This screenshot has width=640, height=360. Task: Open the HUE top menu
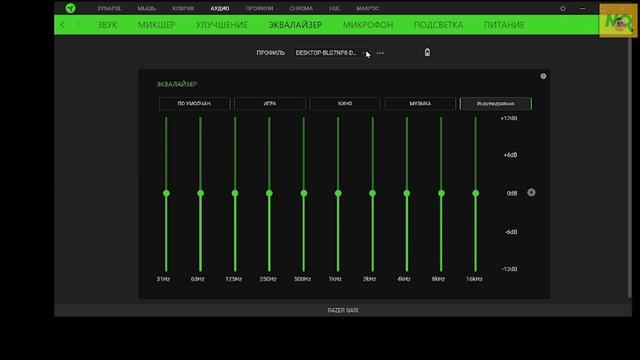(x=334, y=8)
